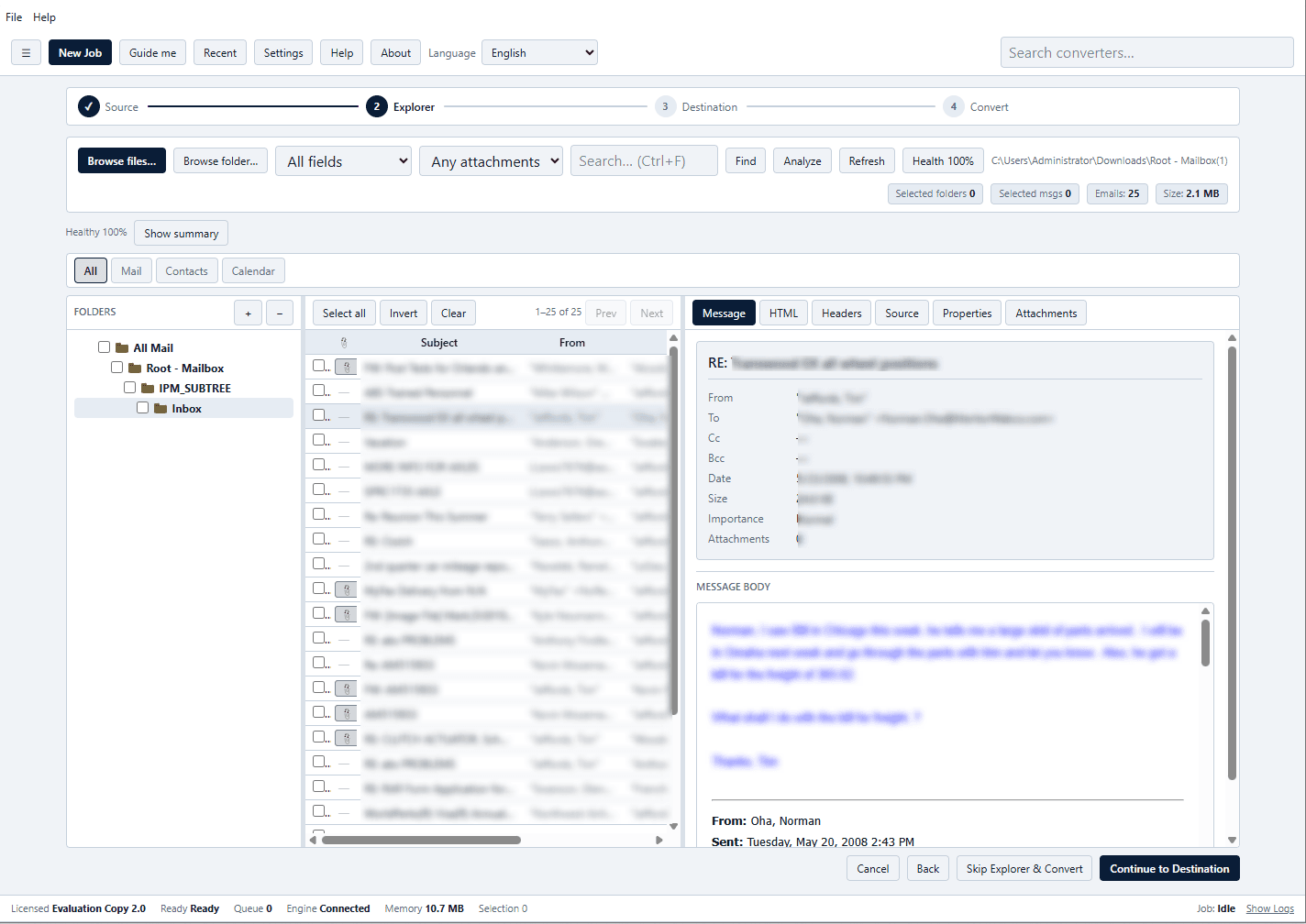1306x924 pixels.
Task: Click the message body vertical scrollbar thumb
Action: (x=1205, y=643)
